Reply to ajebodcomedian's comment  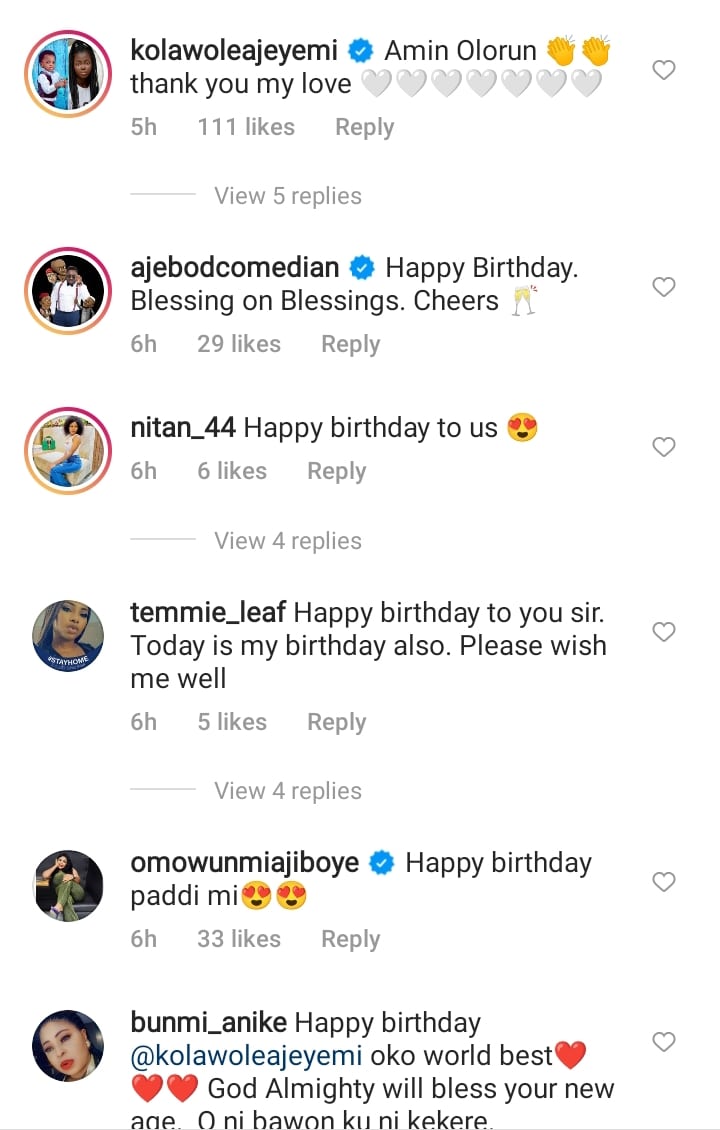[x=350, y=344]
